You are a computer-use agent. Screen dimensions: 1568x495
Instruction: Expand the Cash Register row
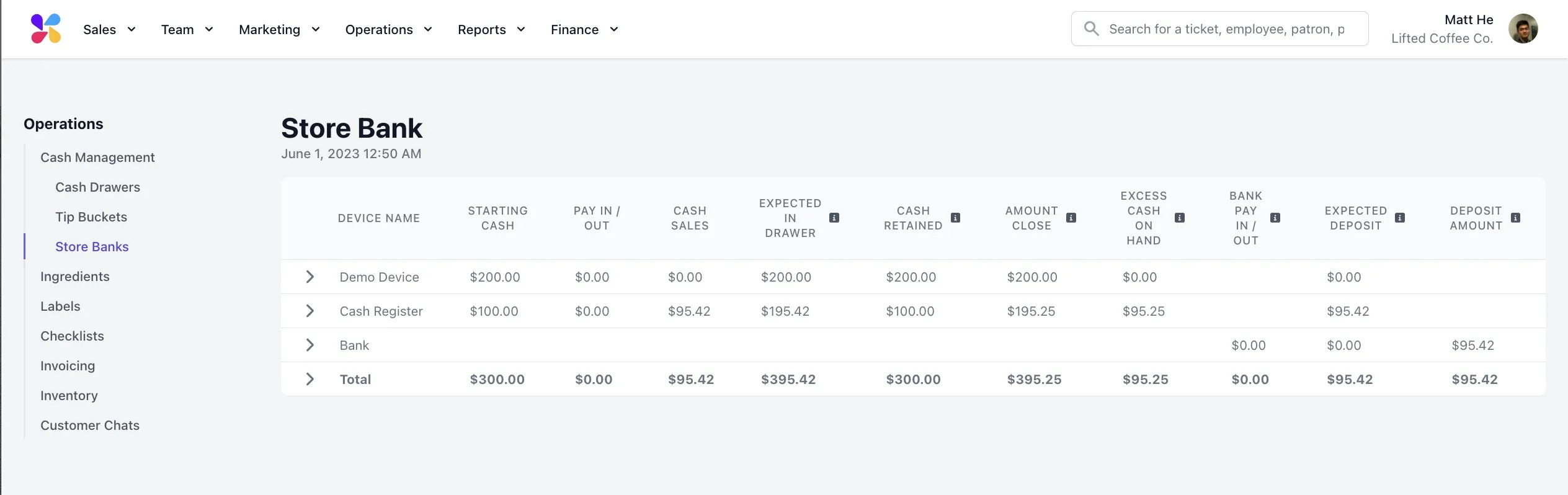(310, 311)
